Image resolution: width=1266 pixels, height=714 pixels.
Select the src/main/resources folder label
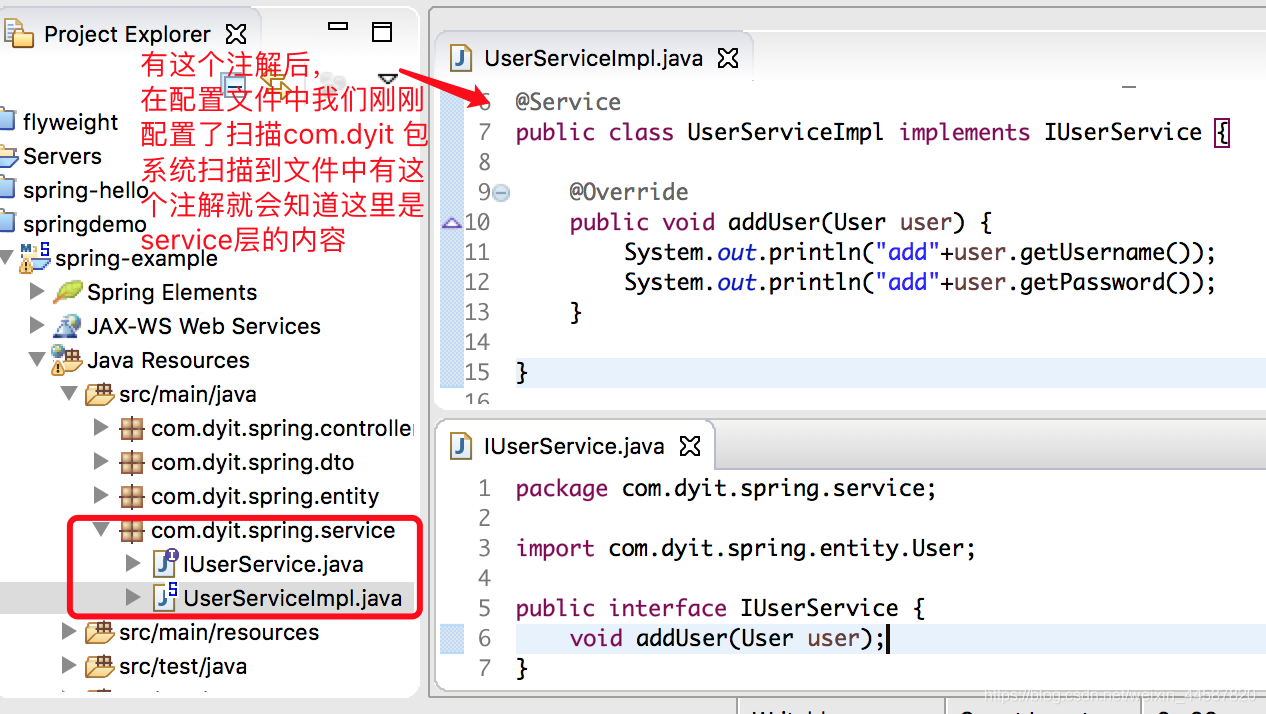pyautogui.click(x=219, y=632)
